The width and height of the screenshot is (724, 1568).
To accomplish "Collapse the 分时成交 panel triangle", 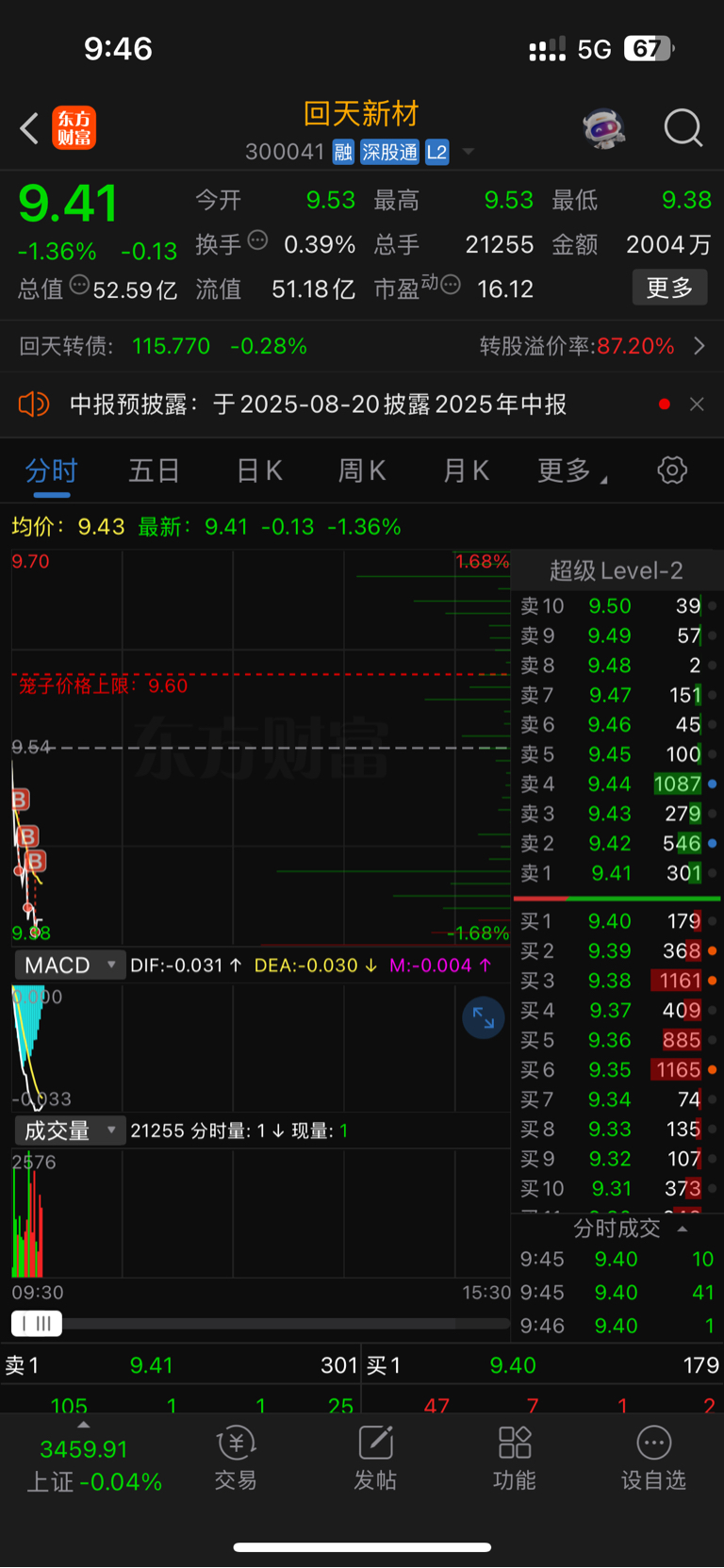I will click(x=683, y=1229).
